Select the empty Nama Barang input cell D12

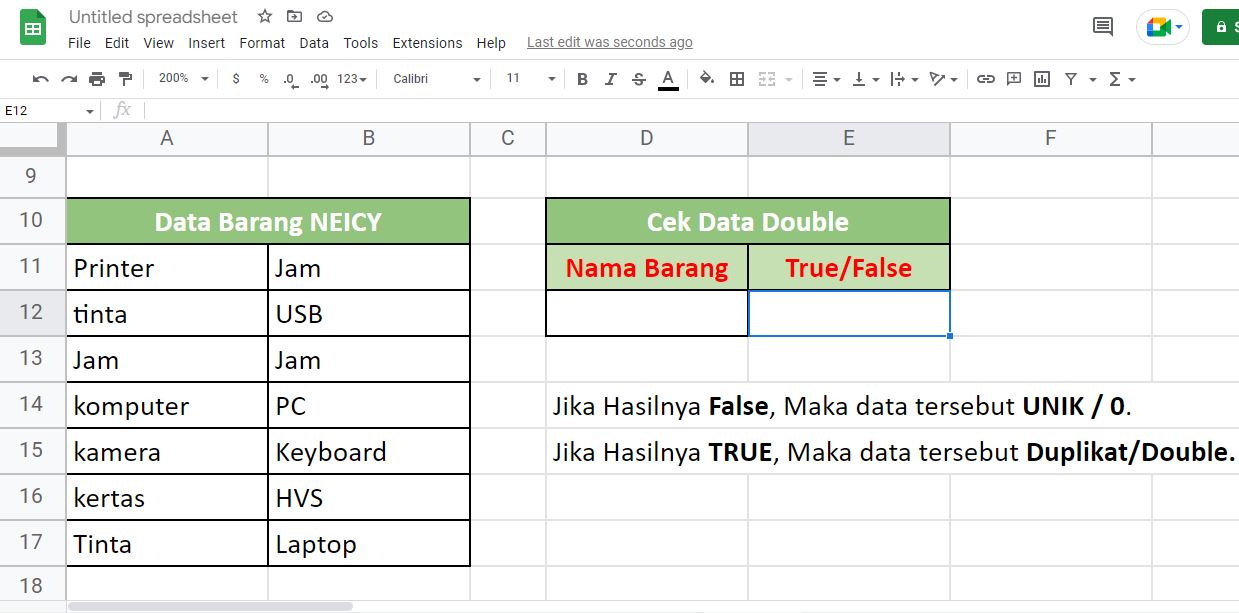point(647,313)
